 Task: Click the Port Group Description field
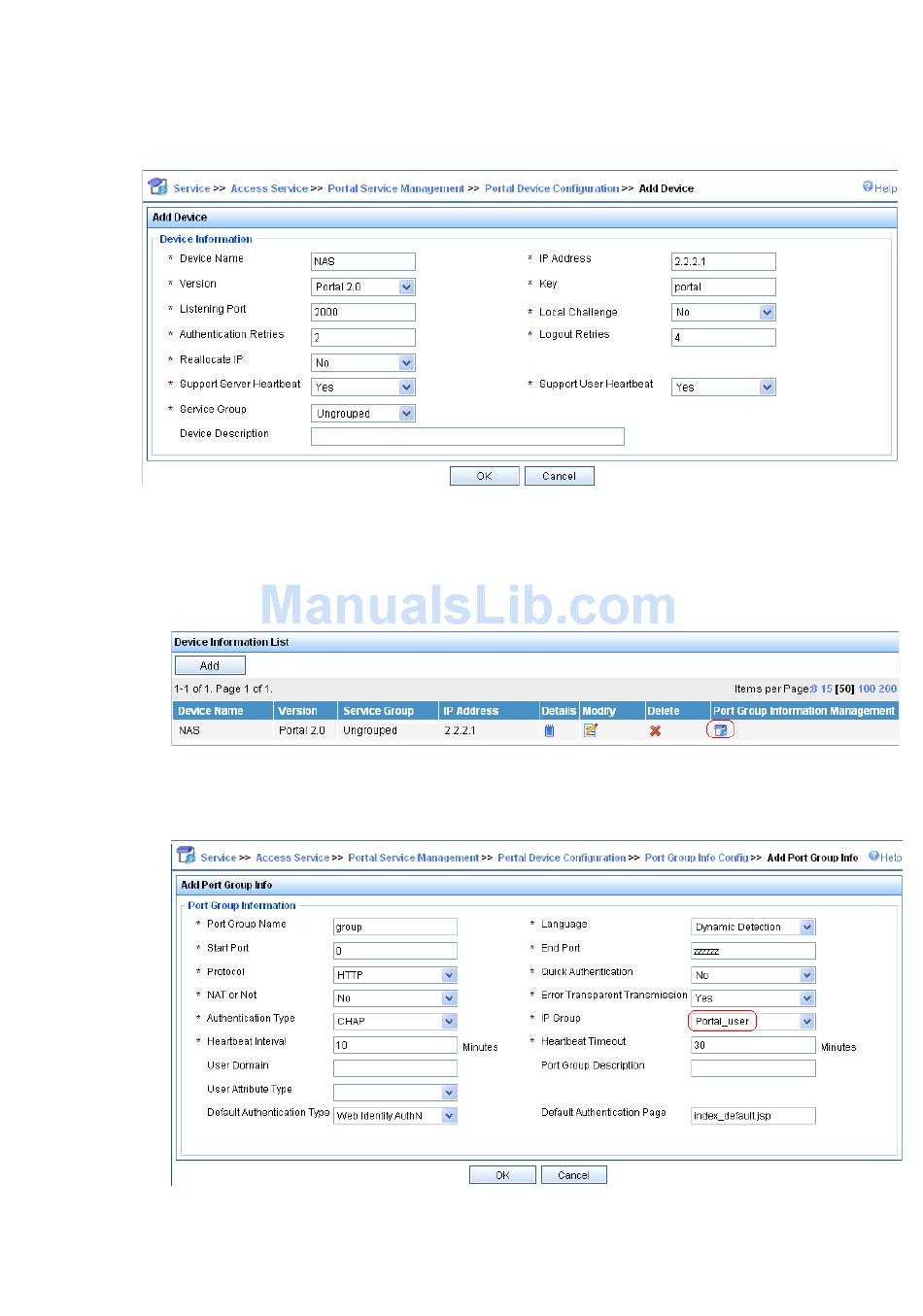pos(753,1068)
